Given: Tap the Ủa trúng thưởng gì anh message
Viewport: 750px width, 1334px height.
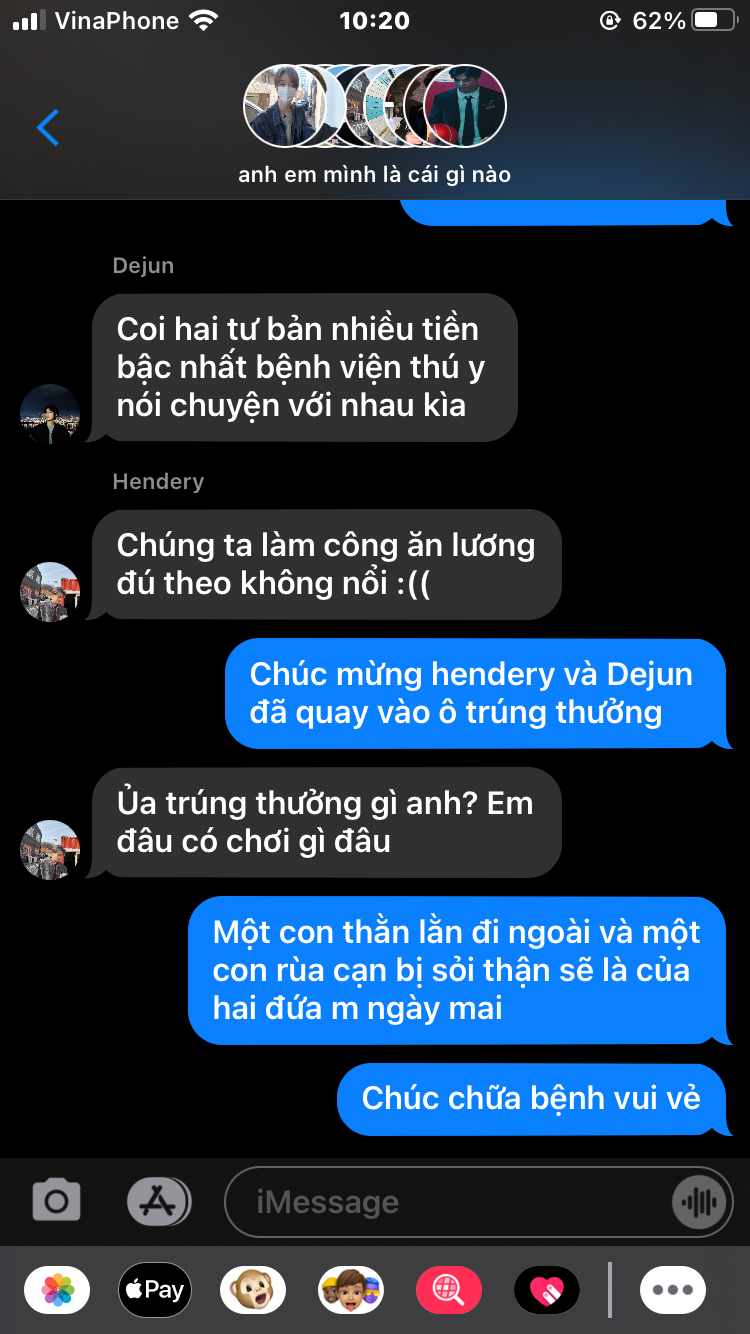Looking at the screenshot, I should pos(326,822).
